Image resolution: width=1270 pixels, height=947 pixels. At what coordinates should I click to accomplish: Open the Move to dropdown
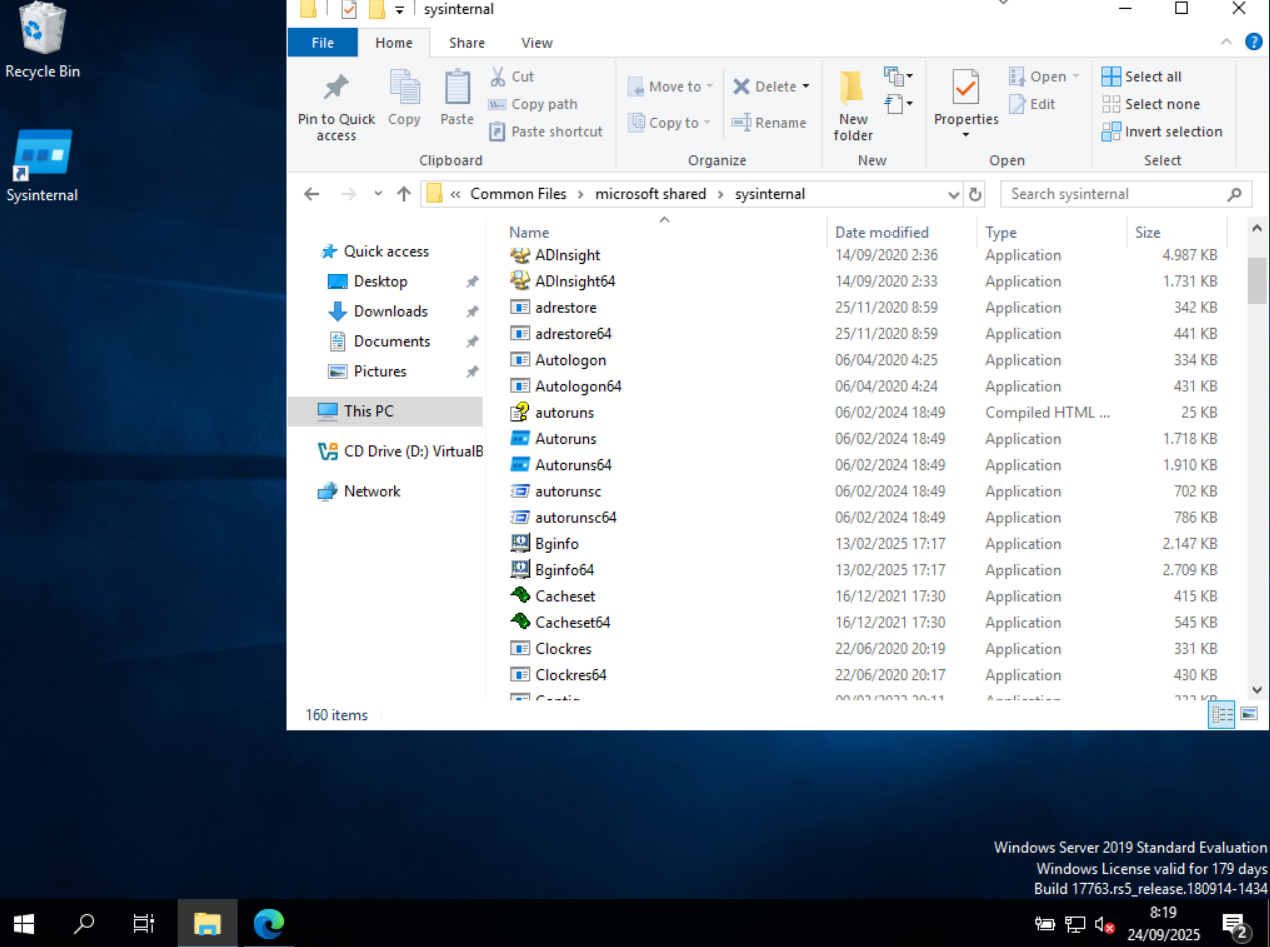[x=671, y=87]
